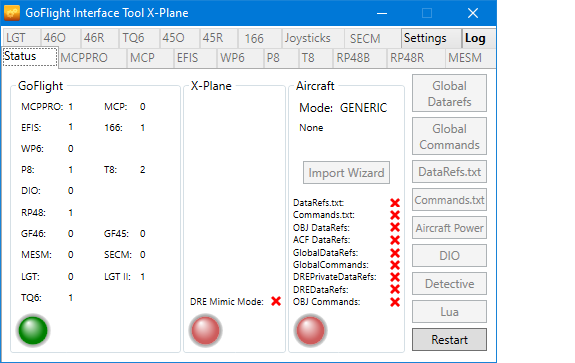Switch to the MCPPRO tab
575x363 pixels.
[x=84, y=58]
